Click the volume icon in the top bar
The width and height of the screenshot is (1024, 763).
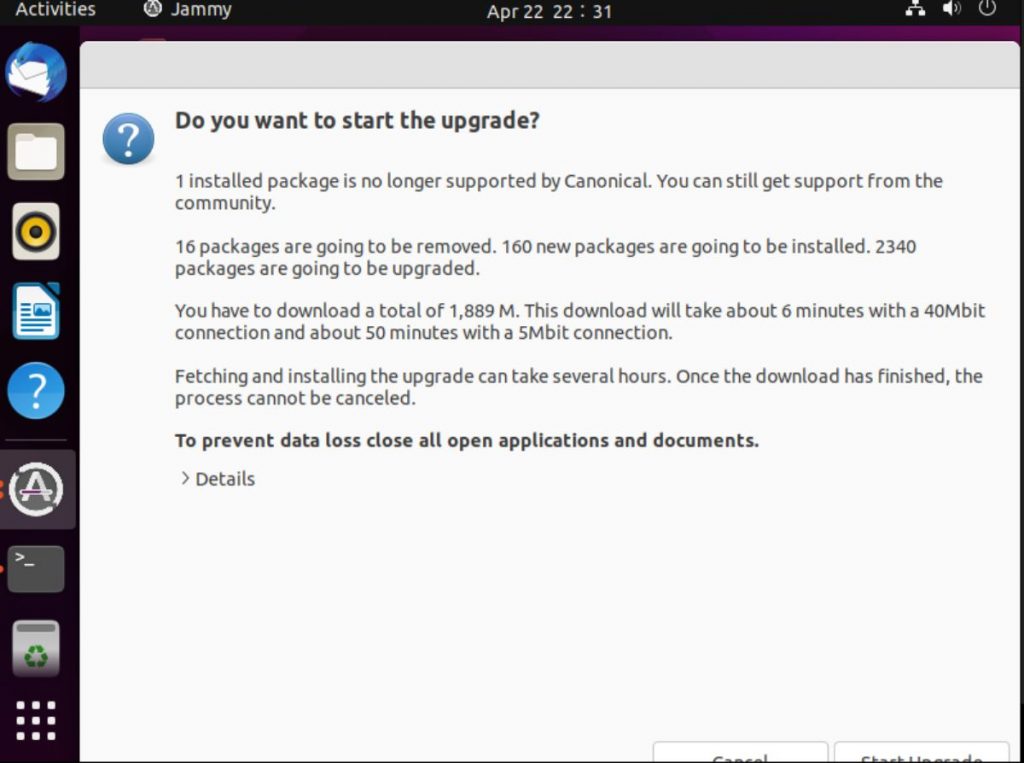[950, 9]
